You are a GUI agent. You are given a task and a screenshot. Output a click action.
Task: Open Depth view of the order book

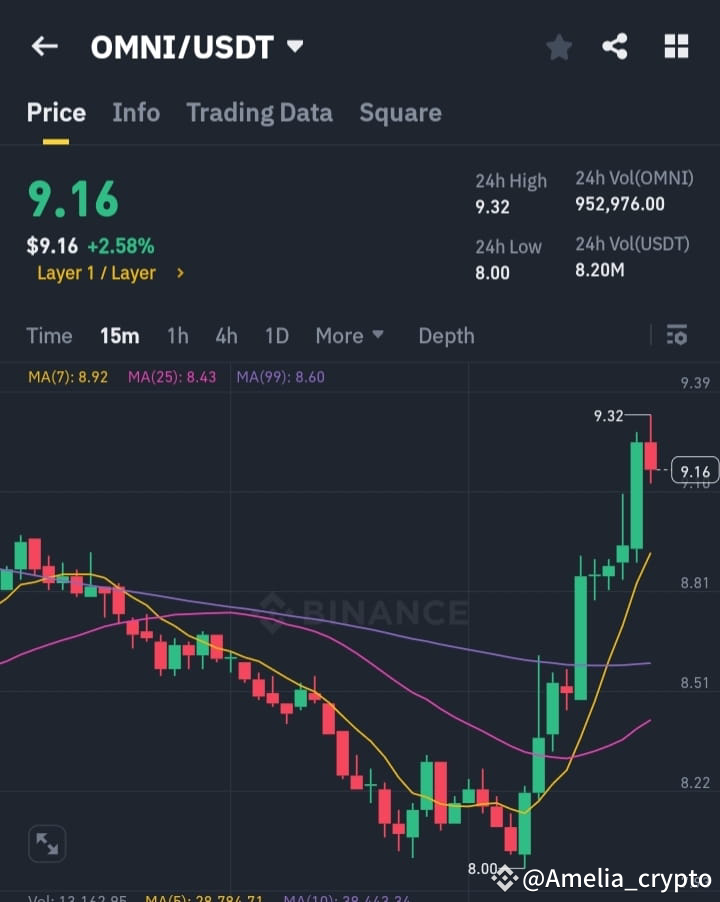tap(446, 336)
